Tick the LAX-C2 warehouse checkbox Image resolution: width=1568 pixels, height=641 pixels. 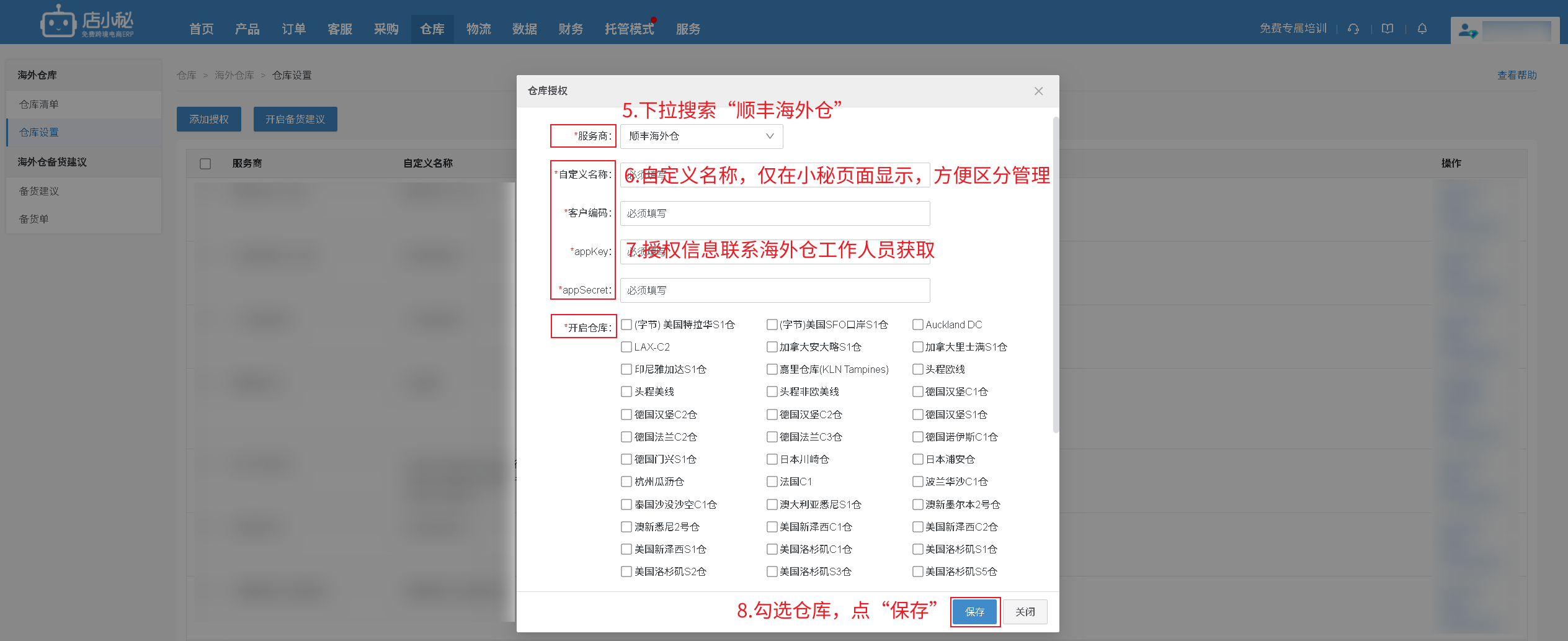[x=626, y=347]
